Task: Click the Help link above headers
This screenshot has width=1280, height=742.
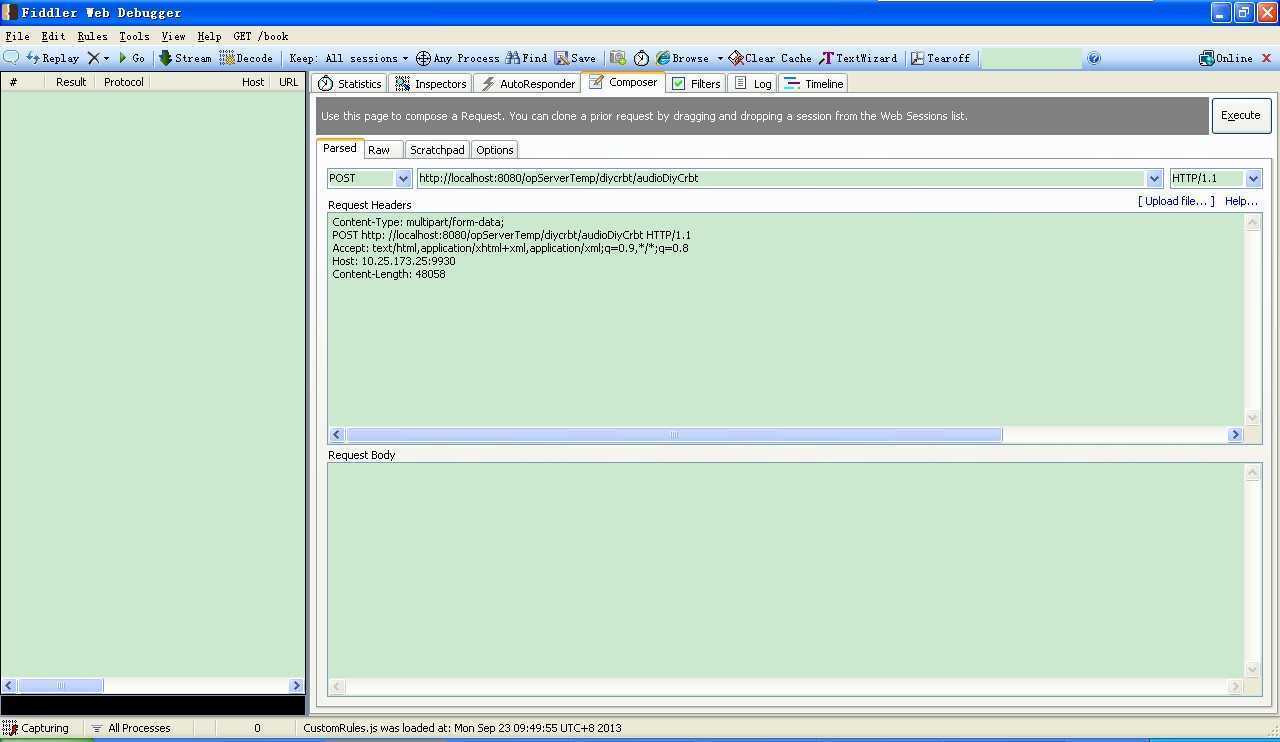Action: pos(1241,201)
